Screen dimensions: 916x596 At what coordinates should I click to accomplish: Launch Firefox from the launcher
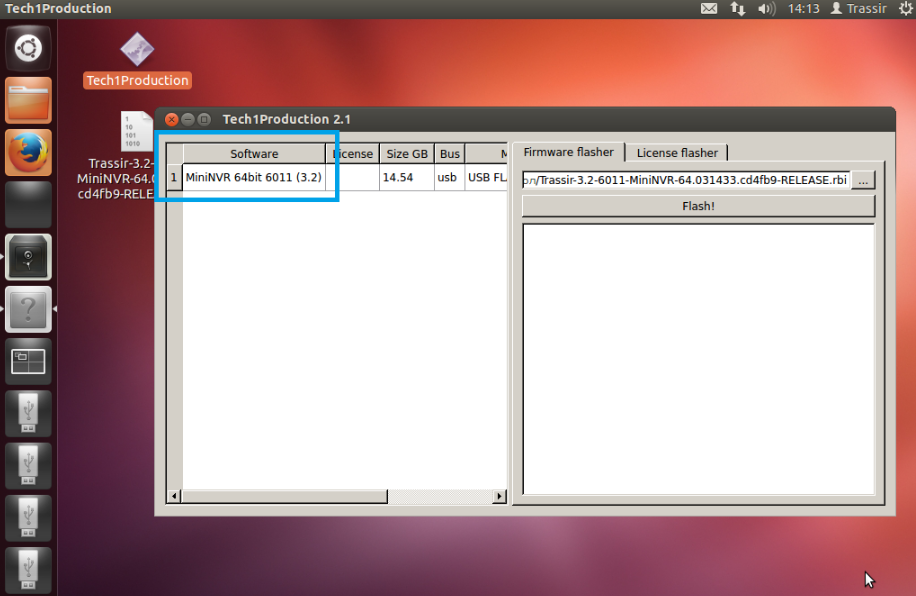tap(28, 153)
